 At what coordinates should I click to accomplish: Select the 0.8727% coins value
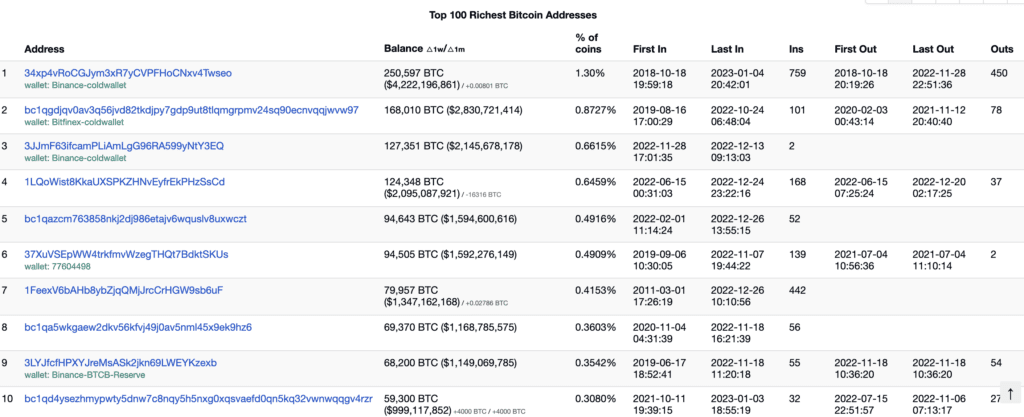595,110
